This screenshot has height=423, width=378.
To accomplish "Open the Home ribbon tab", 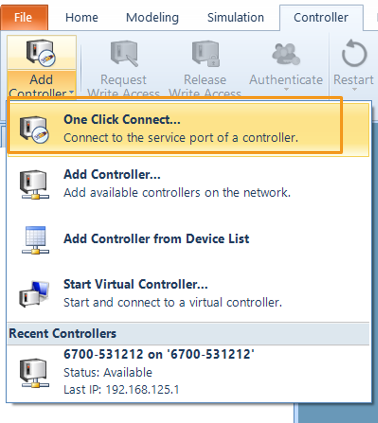I will point(82,17).
